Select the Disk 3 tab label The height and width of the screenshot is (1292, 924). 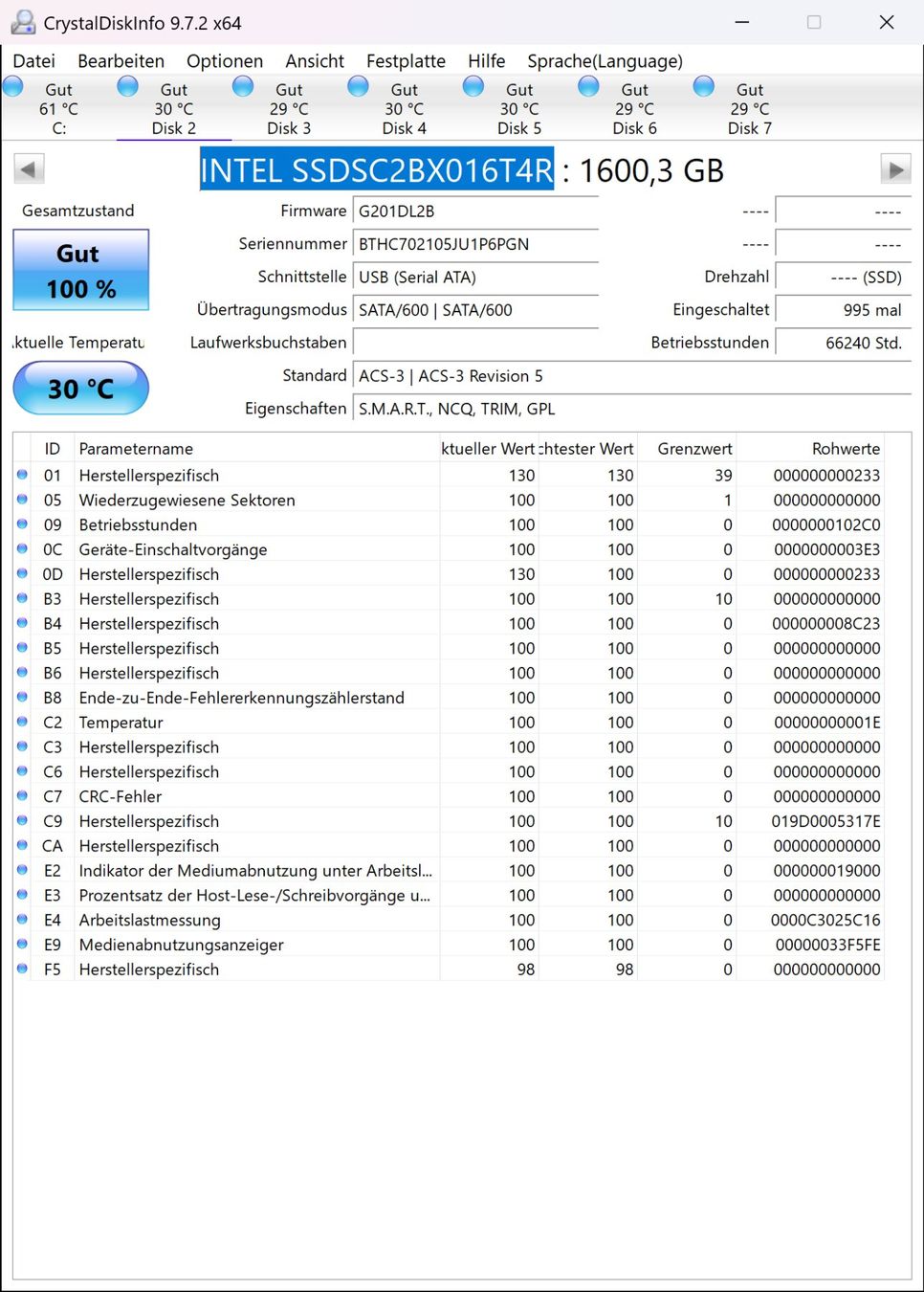pyautogui.click(x=289, y=128)
